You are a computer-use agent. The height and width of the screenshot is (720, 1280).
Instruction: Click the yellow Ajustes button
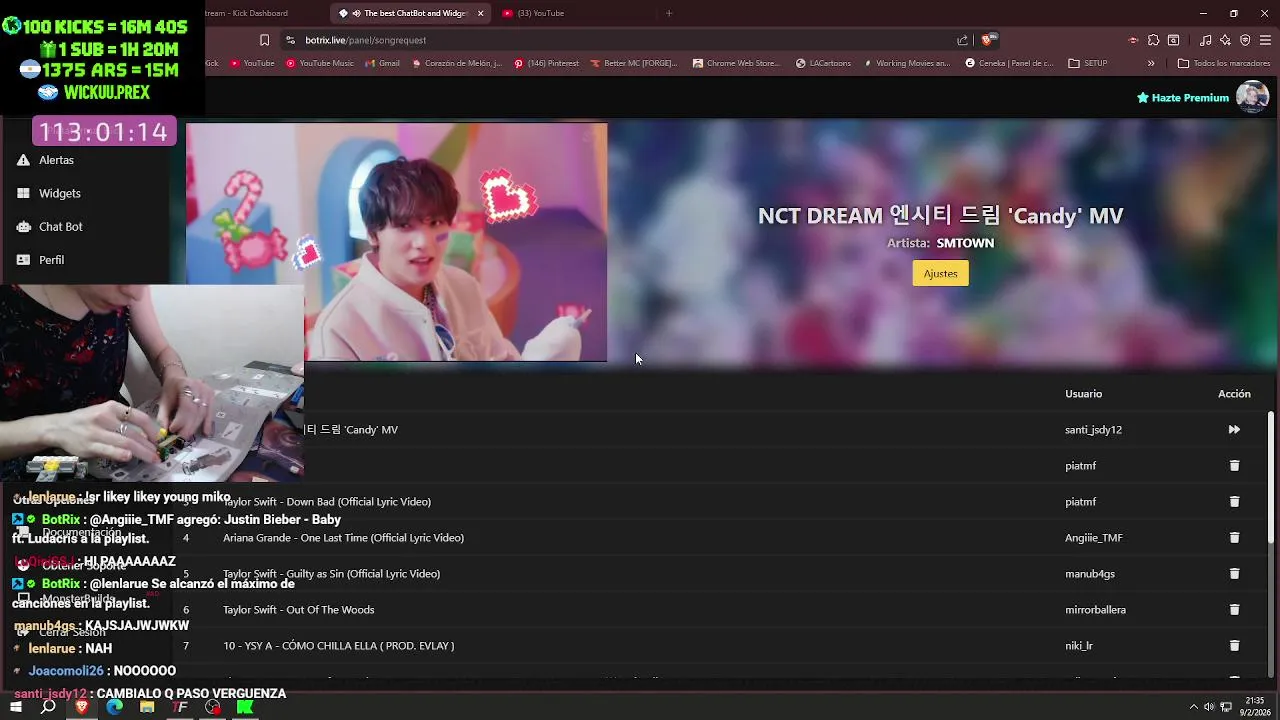pyautogui.click(x=940, y=273)
